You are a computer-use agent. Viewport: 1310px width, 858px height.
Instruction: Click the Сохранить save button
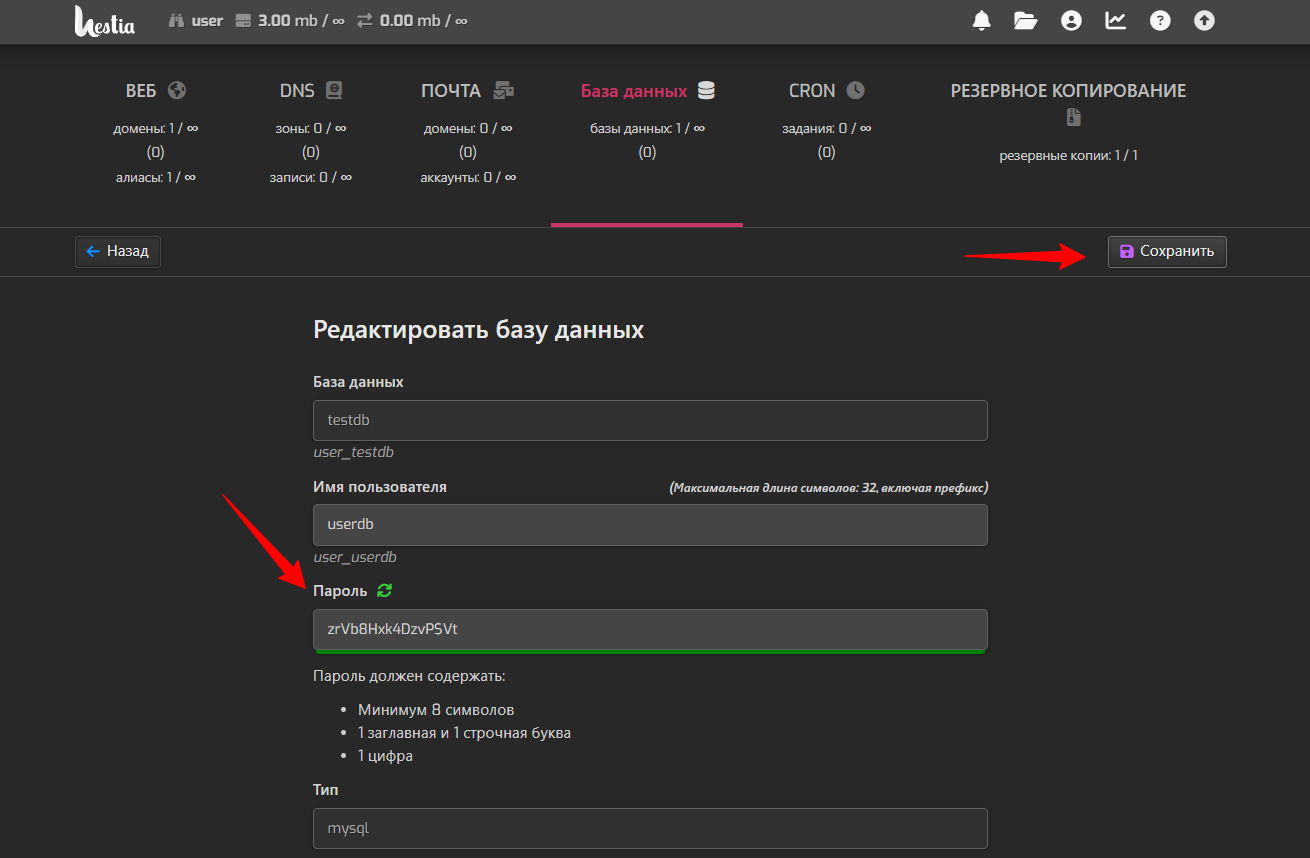pos(1167,252)
